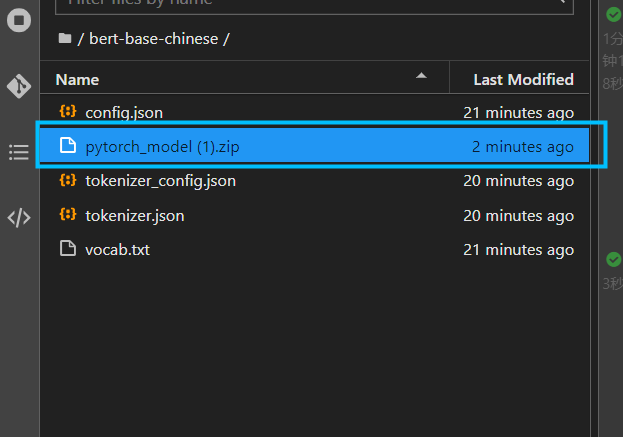The height and width of the screenshot is (437, 623).
Task: Click the lower green checkmark status icon
Action: (612, 260)
